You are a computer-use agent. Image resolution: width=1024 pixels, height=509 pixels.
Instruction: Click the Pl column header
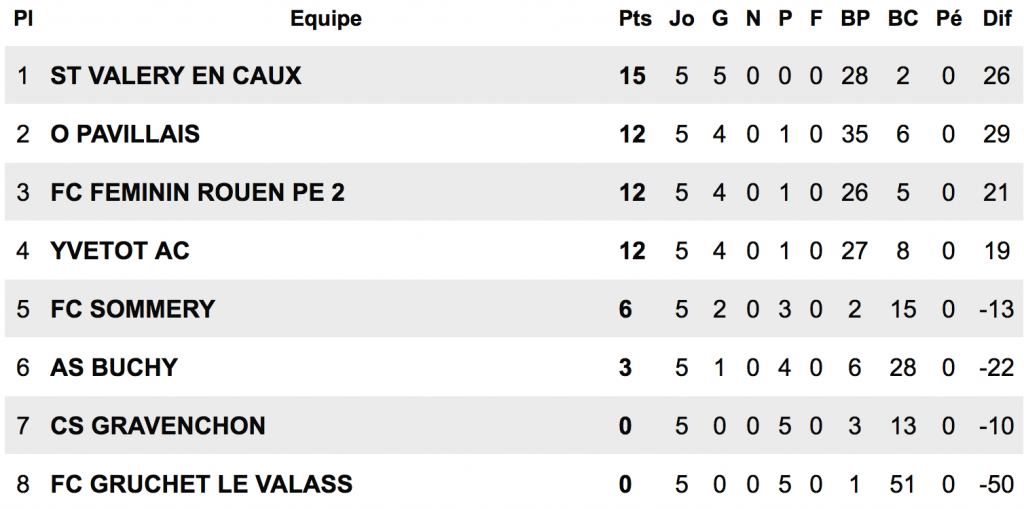24,19
